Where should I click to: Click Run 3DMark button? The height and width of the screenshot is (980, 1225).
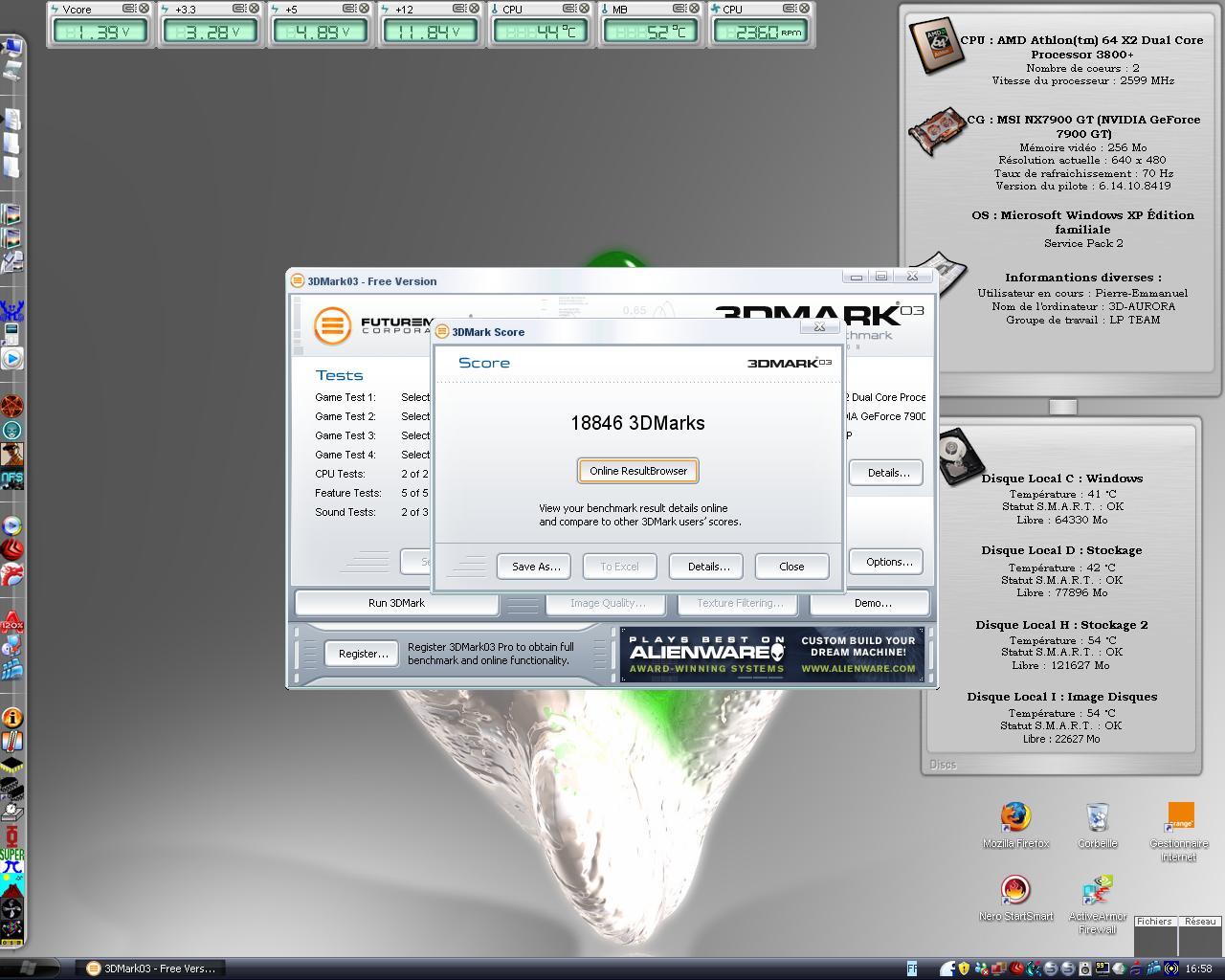click(x=396, y=603)
